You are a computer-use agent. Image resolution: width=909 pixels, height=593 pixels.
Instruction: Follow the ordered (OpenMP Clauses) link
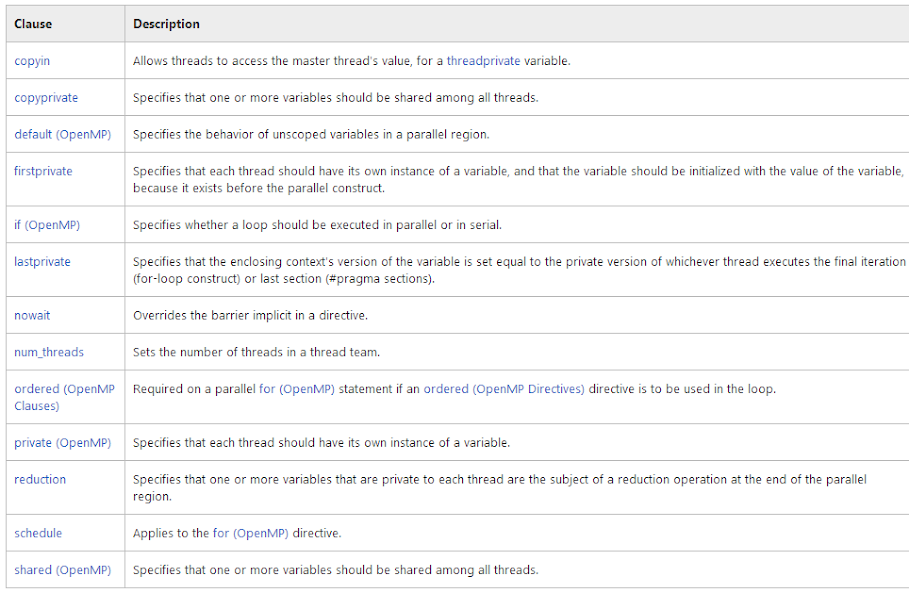pos(64,397)
